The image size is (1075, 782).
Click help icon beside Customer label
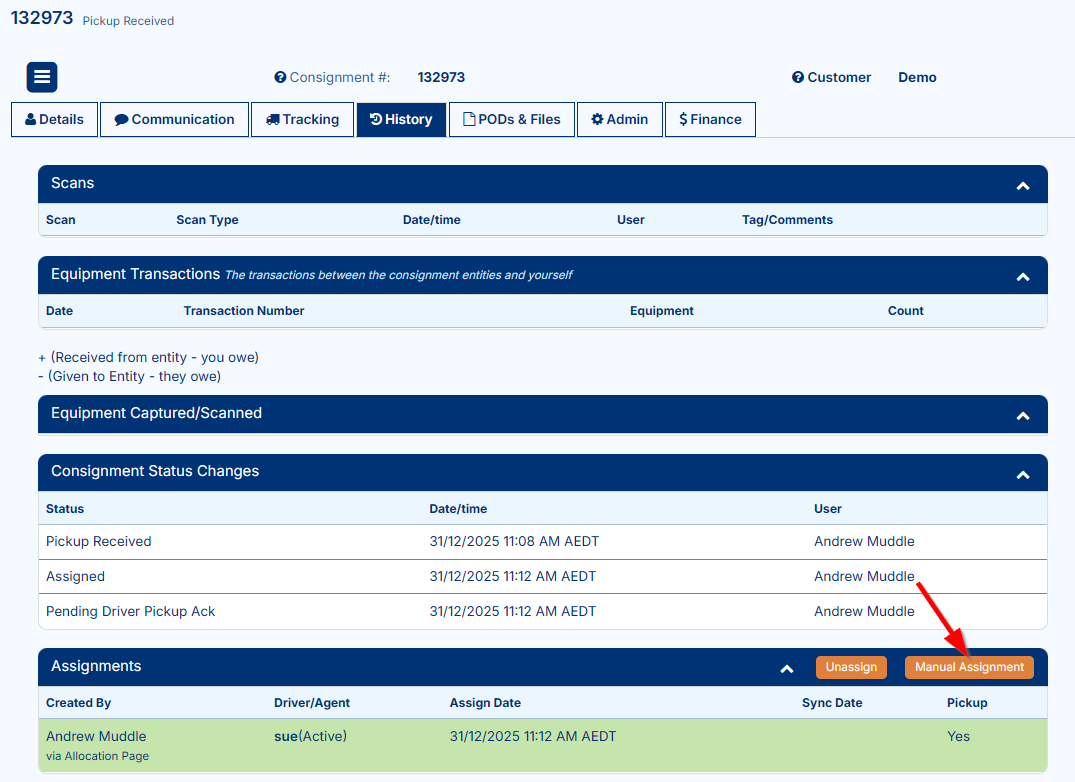pyautogui.click(x=798, y=78)
